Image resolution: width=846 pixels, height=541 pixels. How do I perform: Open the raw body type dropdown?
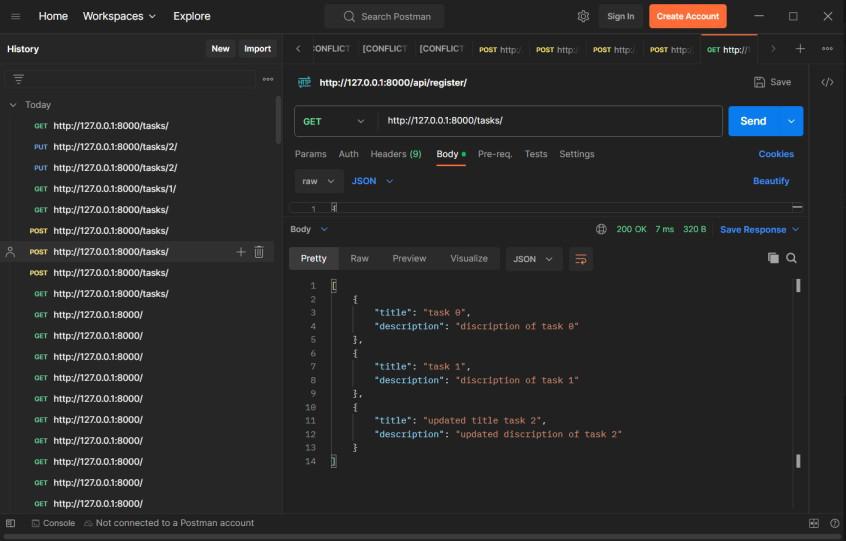pyautogui.click(x=319, y=181)
